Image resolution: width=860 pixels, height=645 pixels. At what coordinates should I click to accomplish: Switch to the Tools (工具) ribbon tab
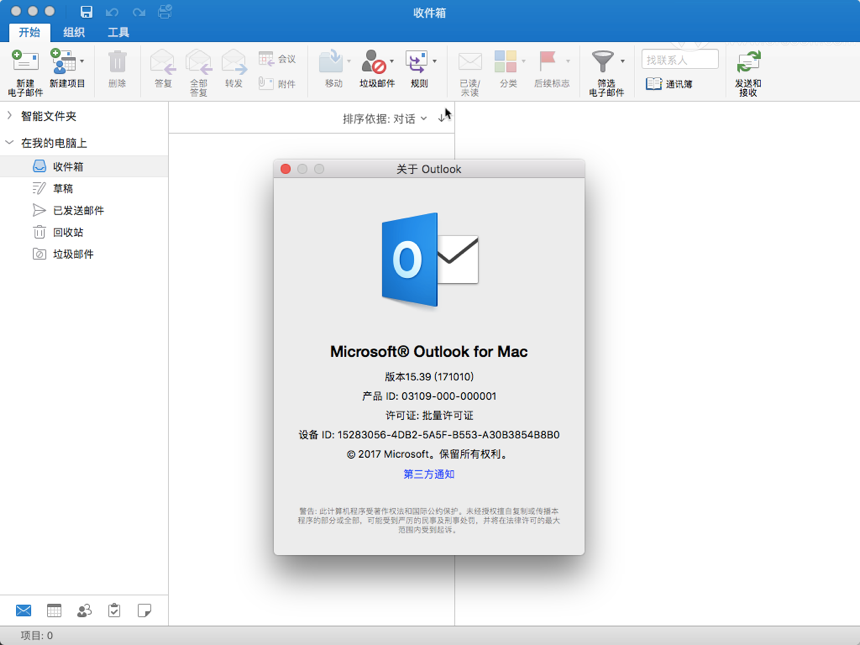coord(118,32)
